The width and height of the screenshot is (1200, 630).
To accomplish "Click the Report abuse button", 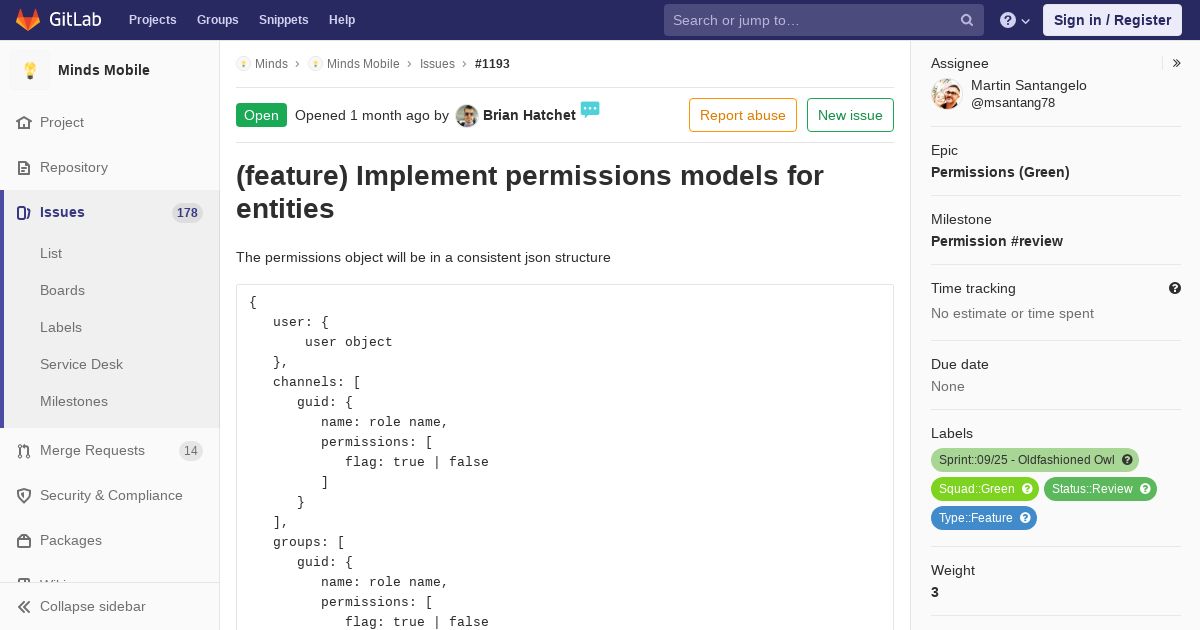I will 743,115.
